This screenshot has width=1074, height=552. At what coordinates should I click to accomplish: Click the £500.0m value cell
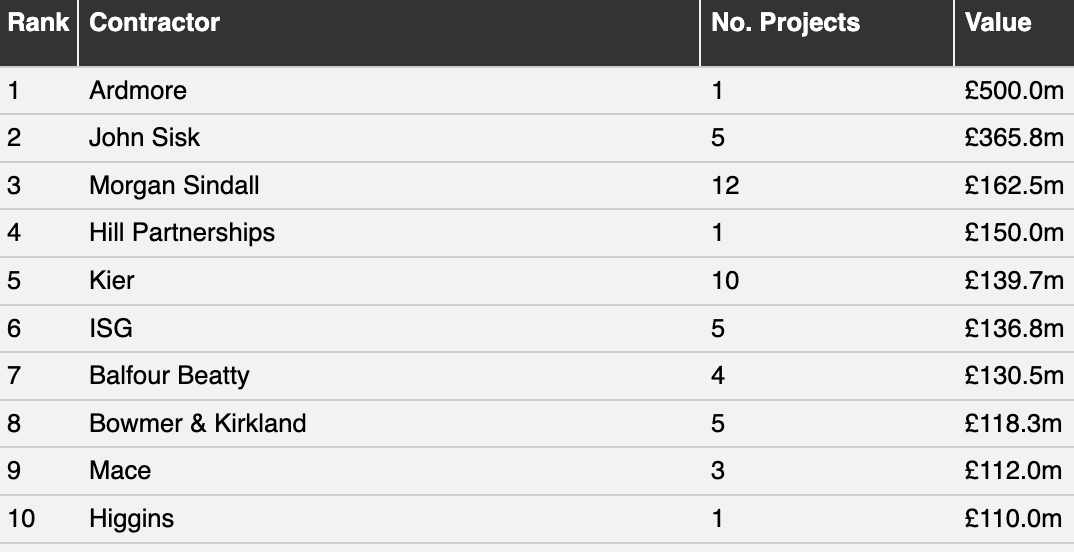tap(1014, 90)
